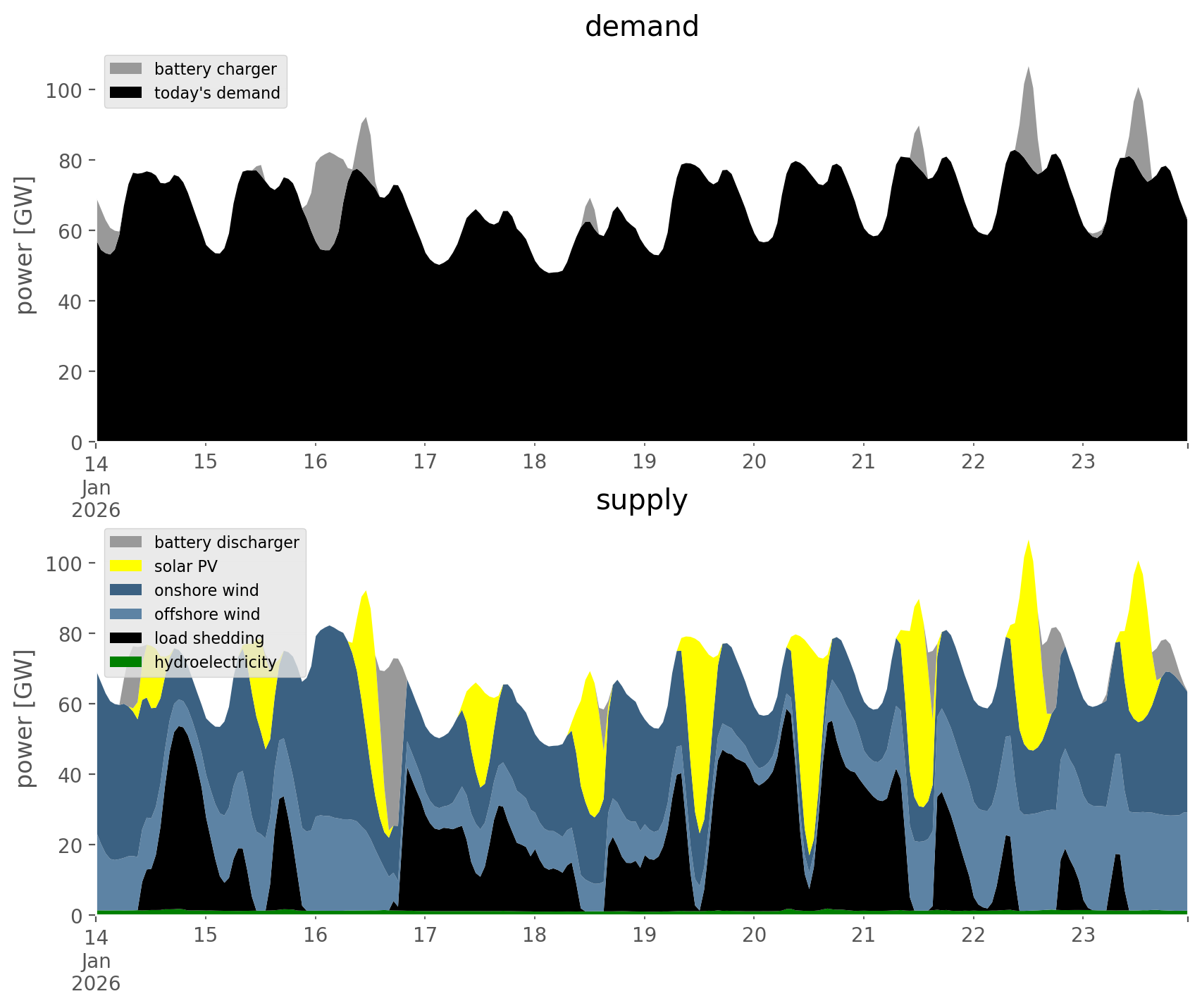The image size is (1202, 1008).
Task: Click the 'demand' chart title
Action: click(641, 27)
